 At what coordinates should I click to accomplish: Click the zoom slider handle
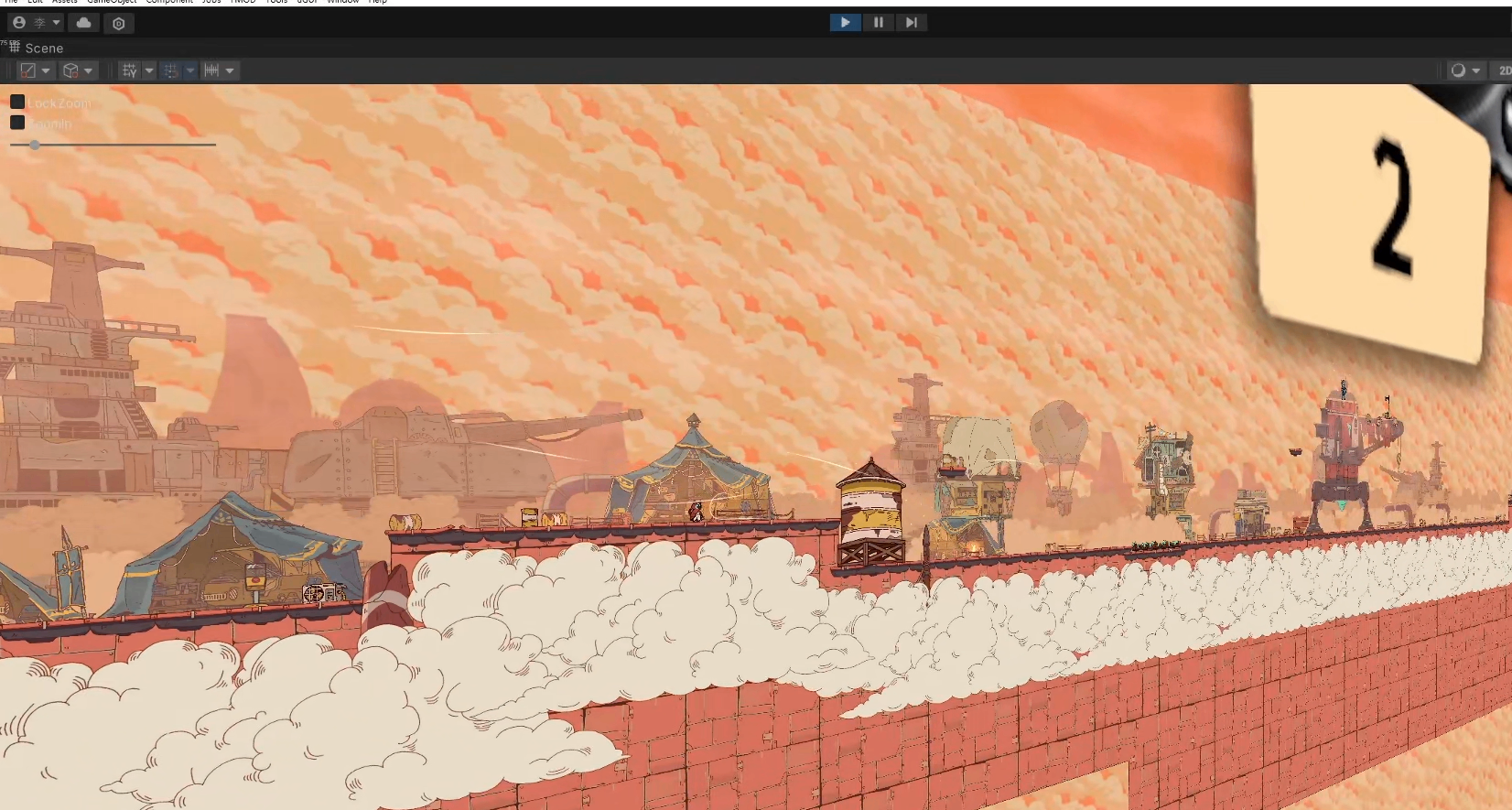[35, 145]
